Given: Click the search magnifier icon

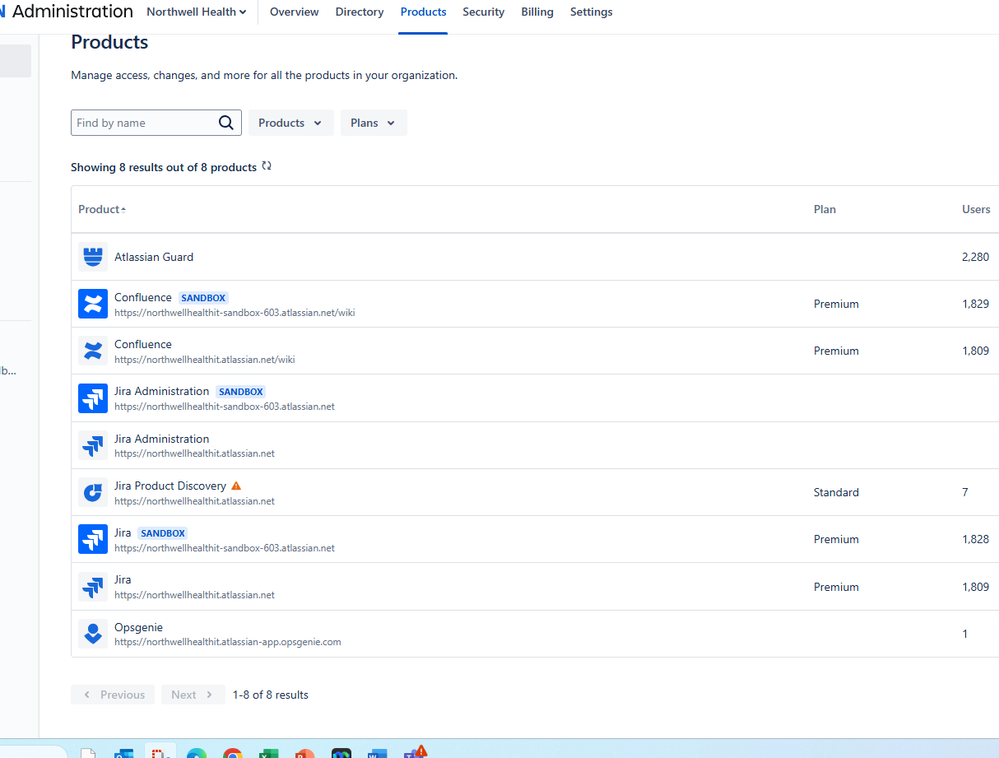Looking at the screenshot, I should click(x=226, y=122).
